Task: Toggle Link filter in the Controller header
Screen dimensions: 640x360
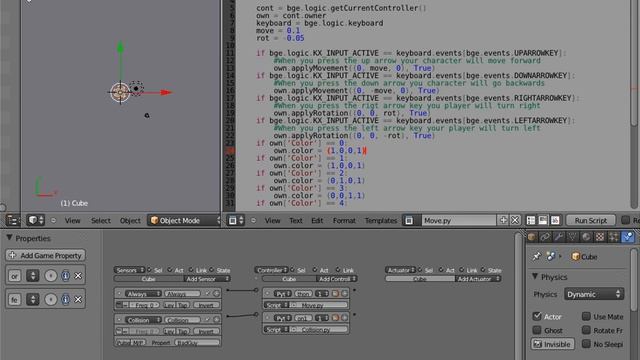Action: tap(345, 270)
